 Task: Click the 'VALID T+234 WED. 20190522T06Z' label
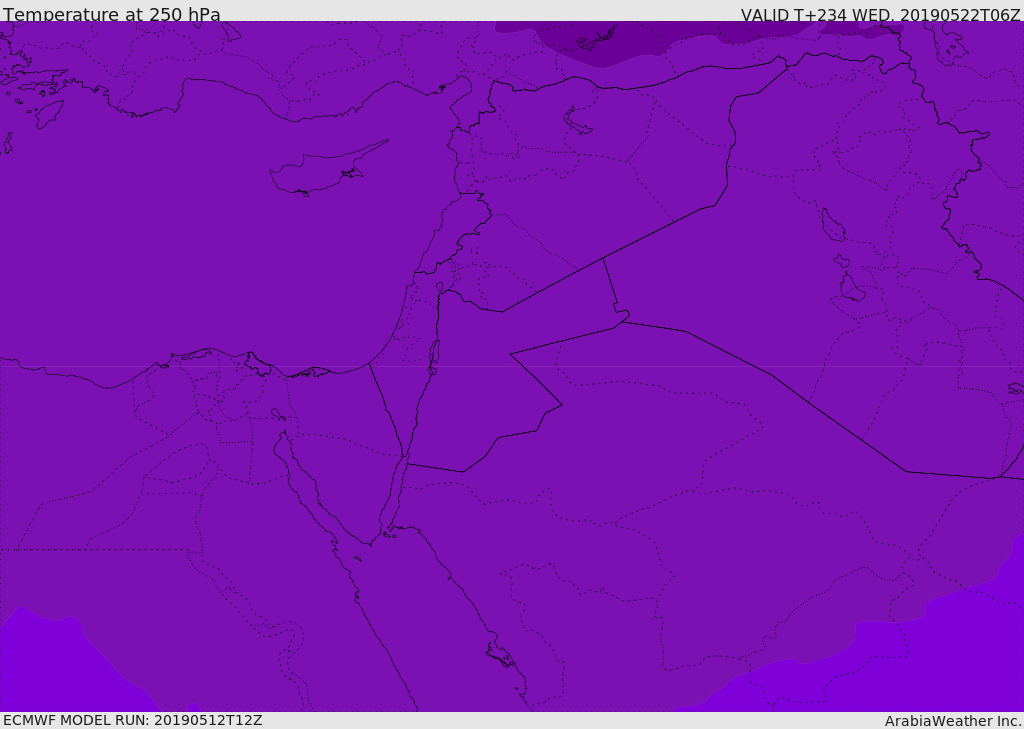(880, 14)
